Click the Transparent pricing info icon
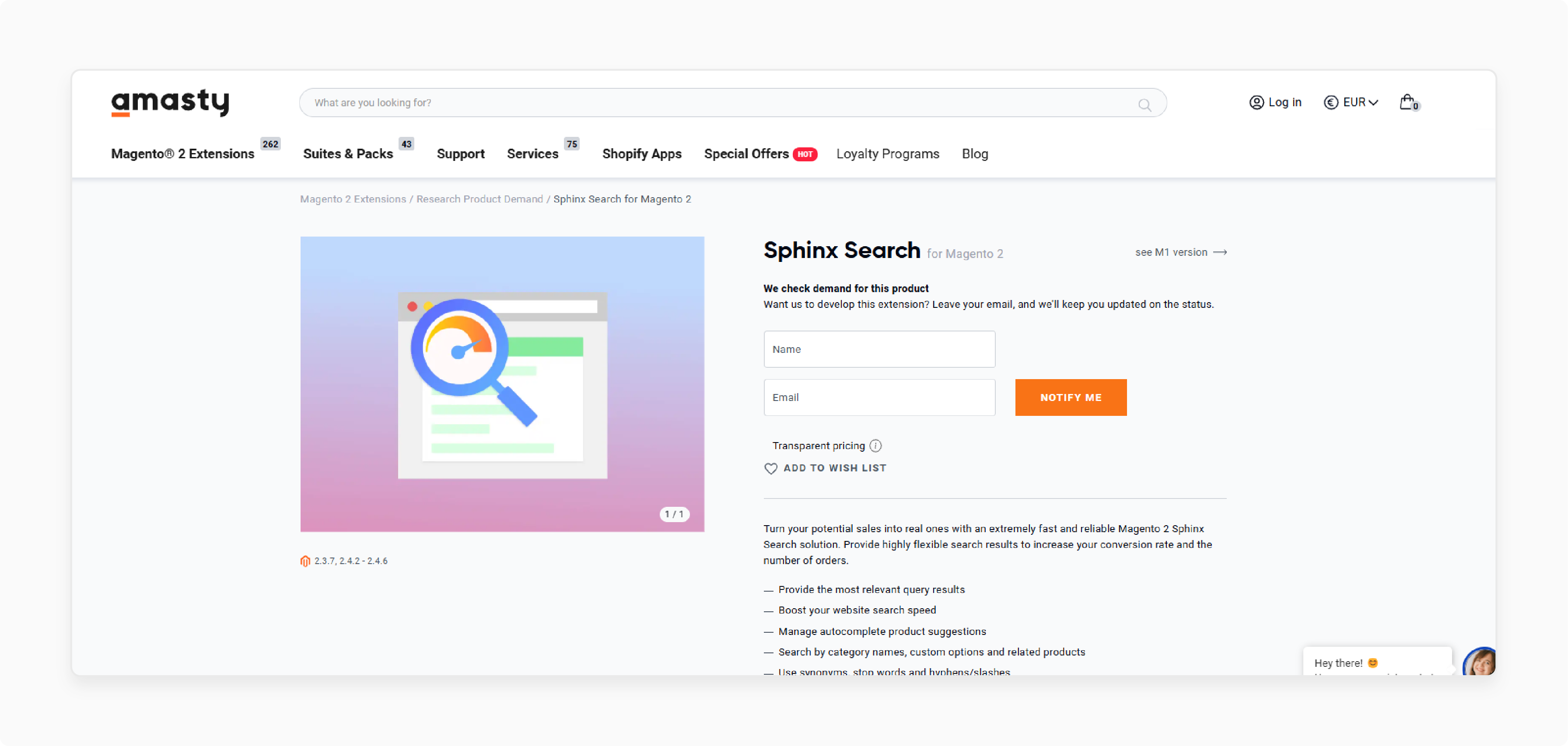This screenshot has width=1568, height=746. pos(875,446)
